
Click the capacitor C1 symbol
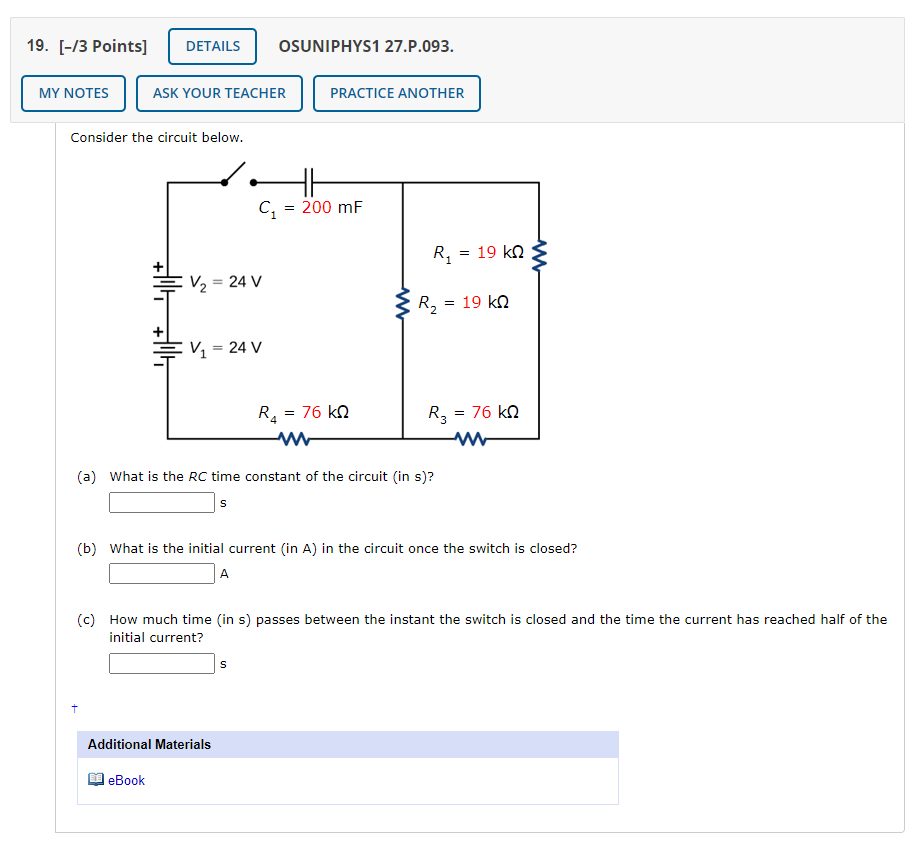(309, 182)
